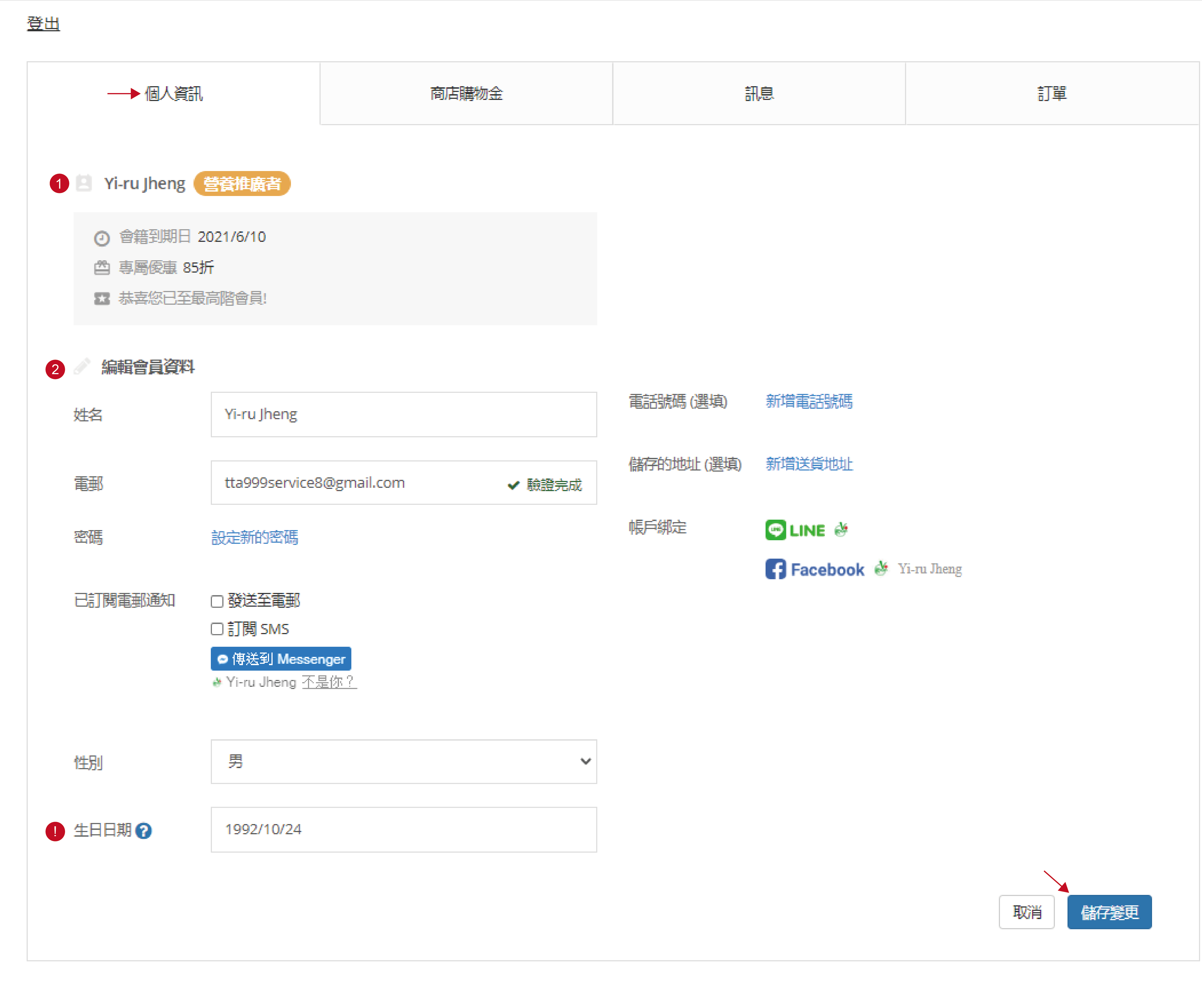This screenshot has width=1202, height=1008.
Task: Tick the 訂閱 SMS checkbox
Action: click(217, 629)
